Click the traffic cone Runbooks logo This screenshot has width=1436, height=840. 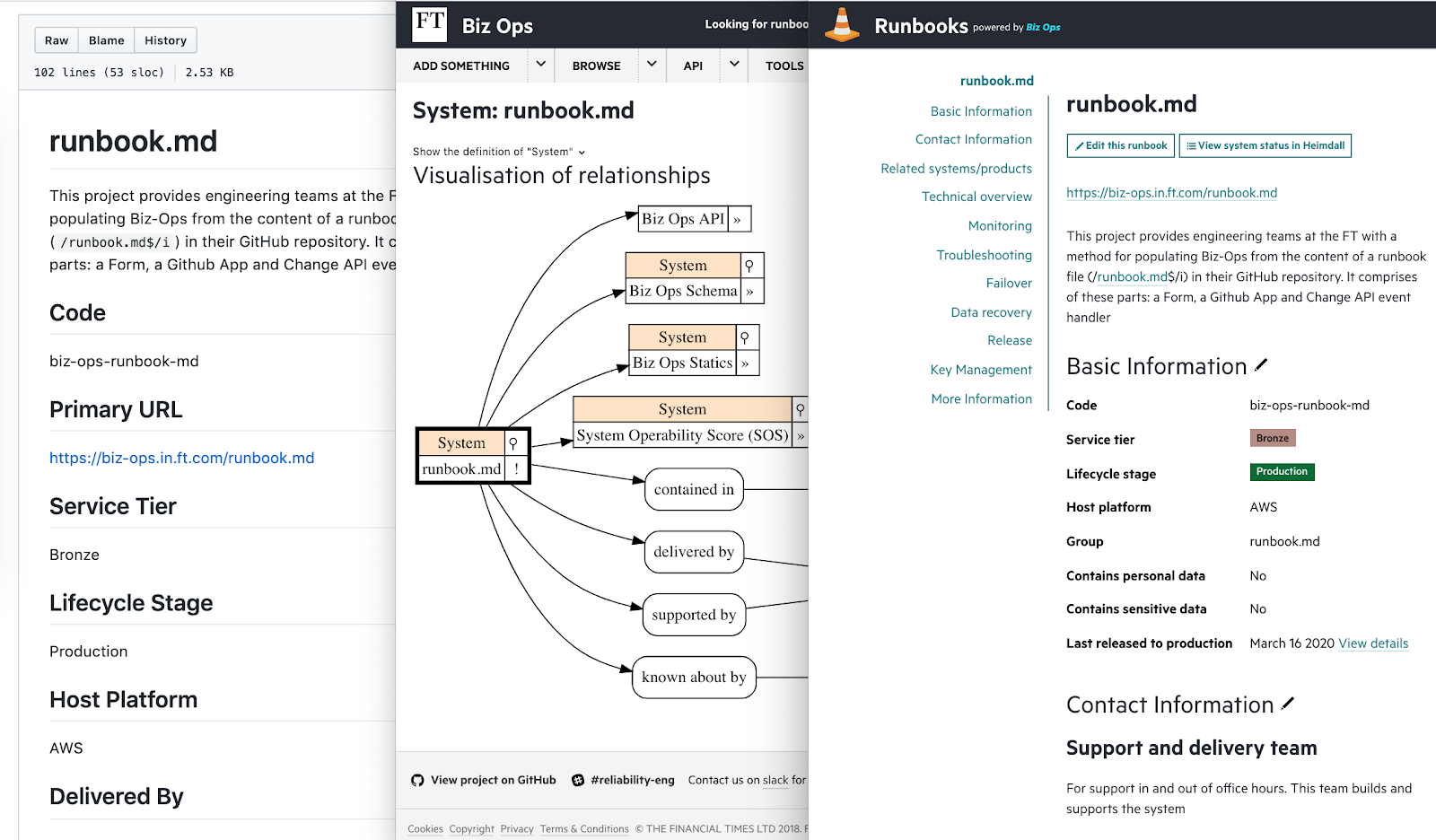coord(842,24)
